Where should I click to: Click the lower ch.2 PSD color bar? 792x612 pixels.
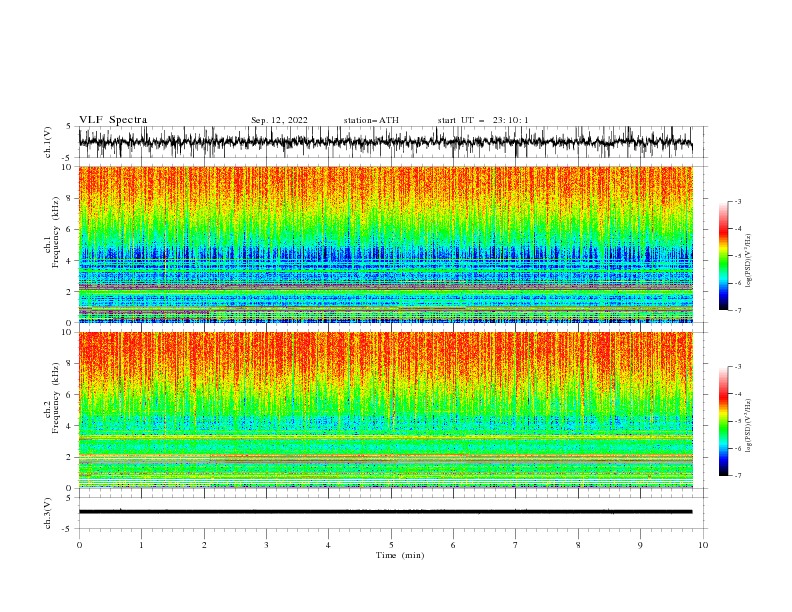coord(723,421)
